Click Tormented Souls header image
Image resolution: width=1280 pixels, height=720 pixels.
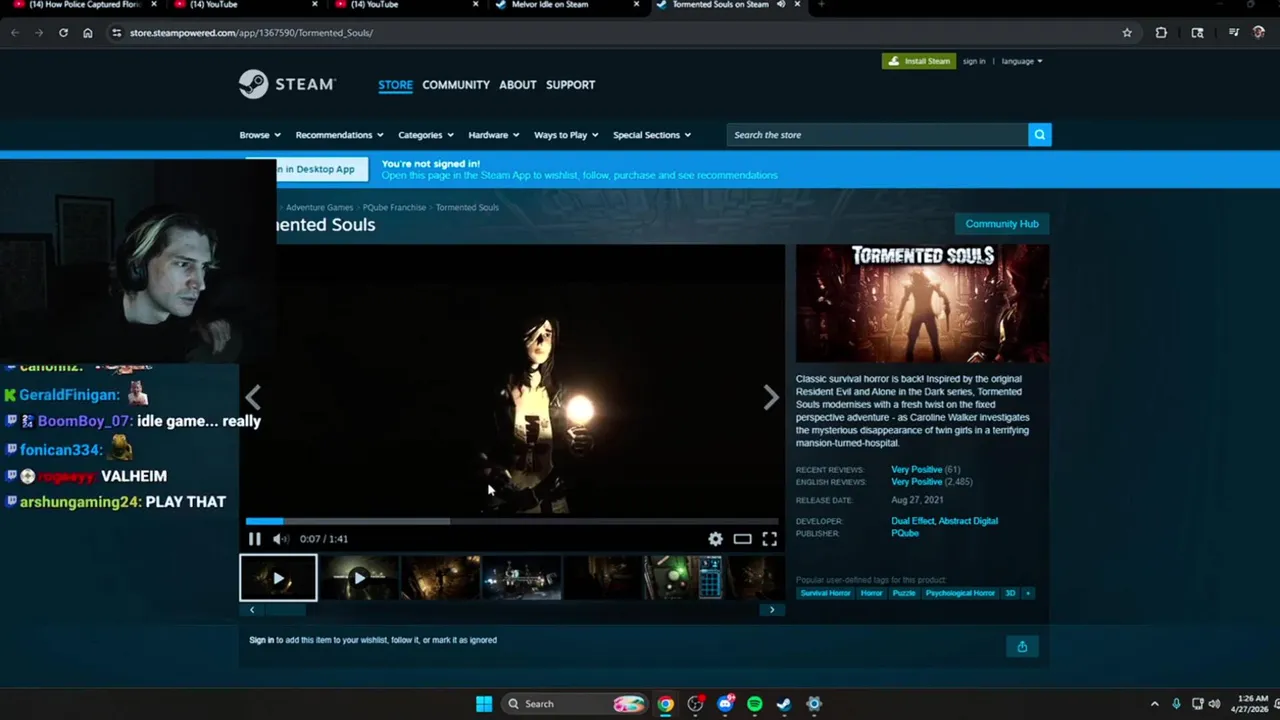click(x=922, y=303)
